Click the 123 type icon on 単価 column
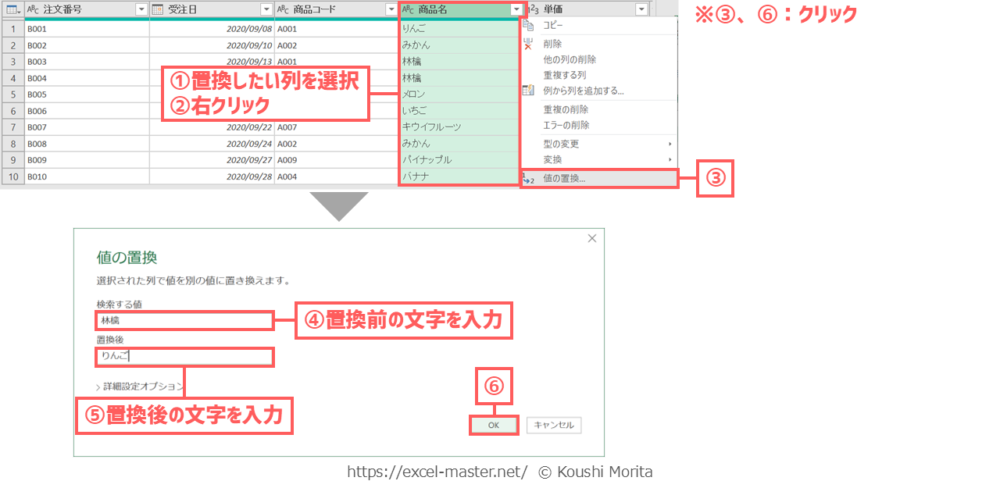Viewport: 1000px width, 481px height. click(x=532, y=9)
